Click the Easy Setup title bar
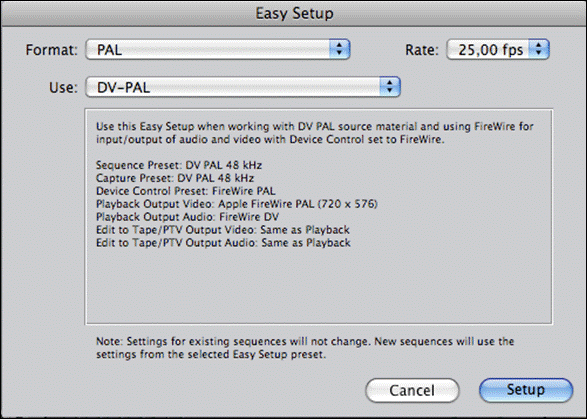 pos(294,13)
